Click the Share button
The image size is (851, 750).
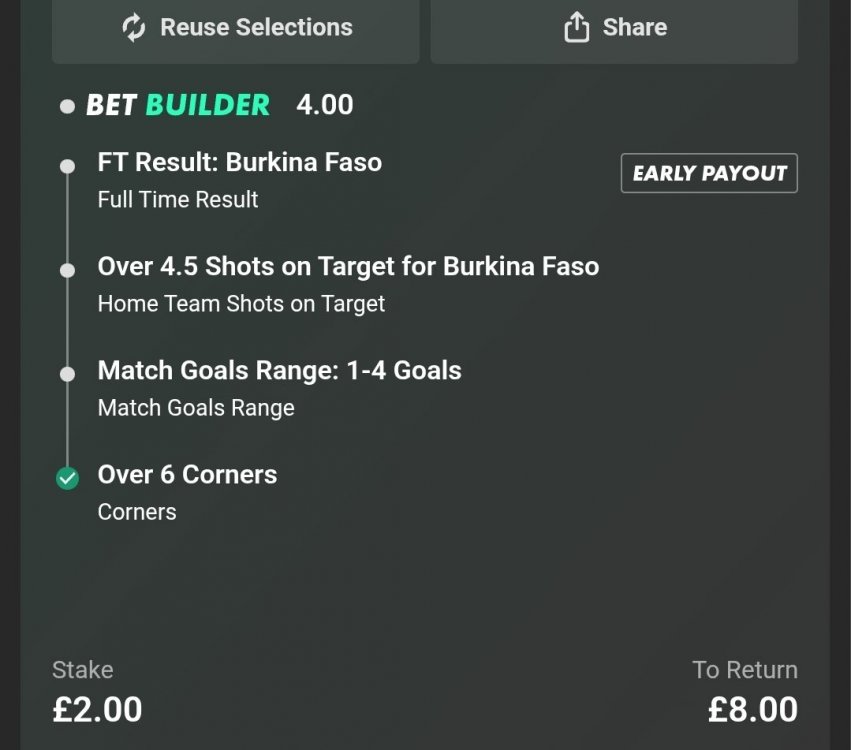[613, 27]
